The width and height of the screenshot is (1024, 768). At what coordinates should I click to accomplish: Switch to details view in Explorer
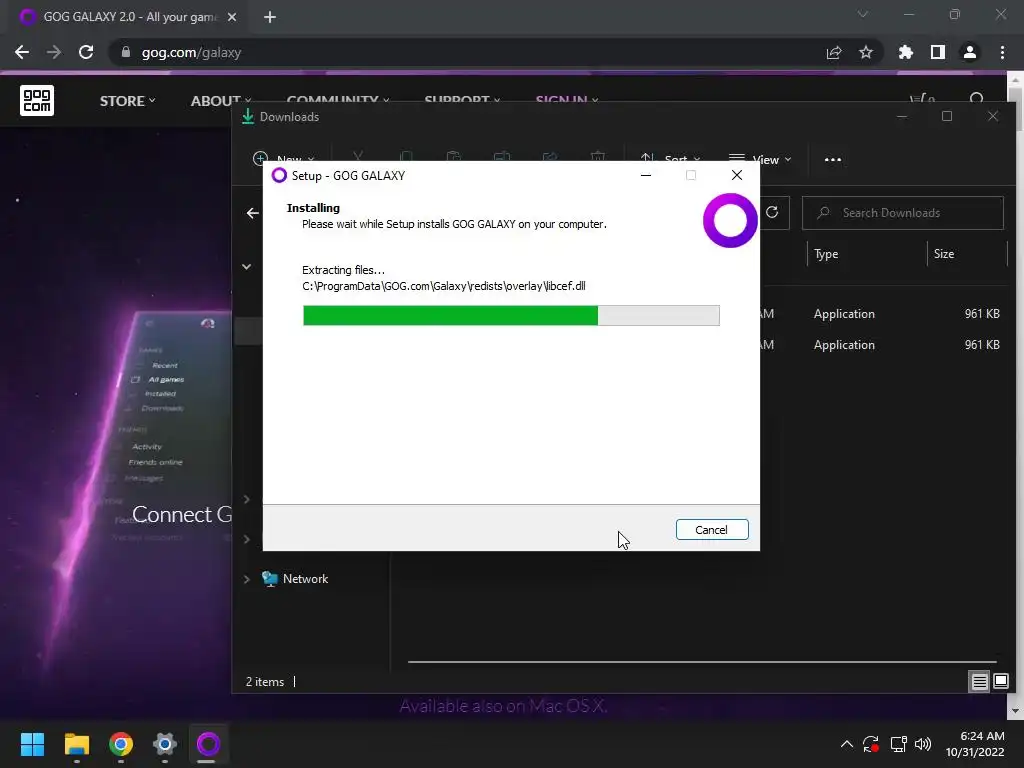tap(979, 682)
